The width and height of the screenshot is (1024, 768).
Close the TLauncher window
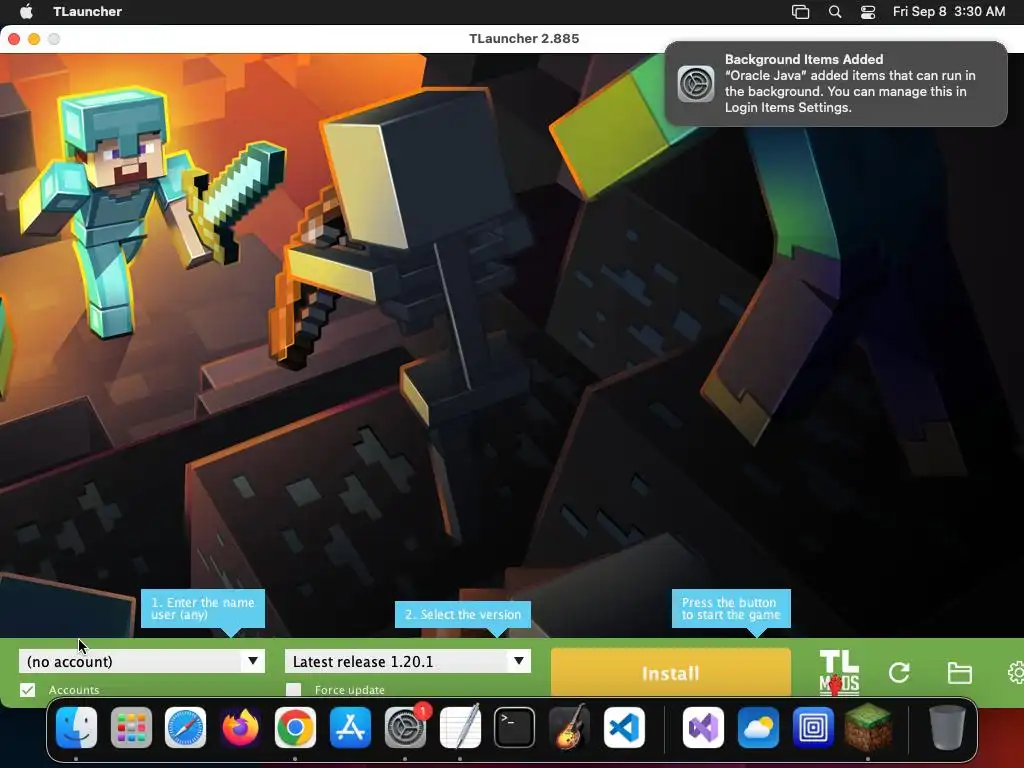click(x=14, y=39)
